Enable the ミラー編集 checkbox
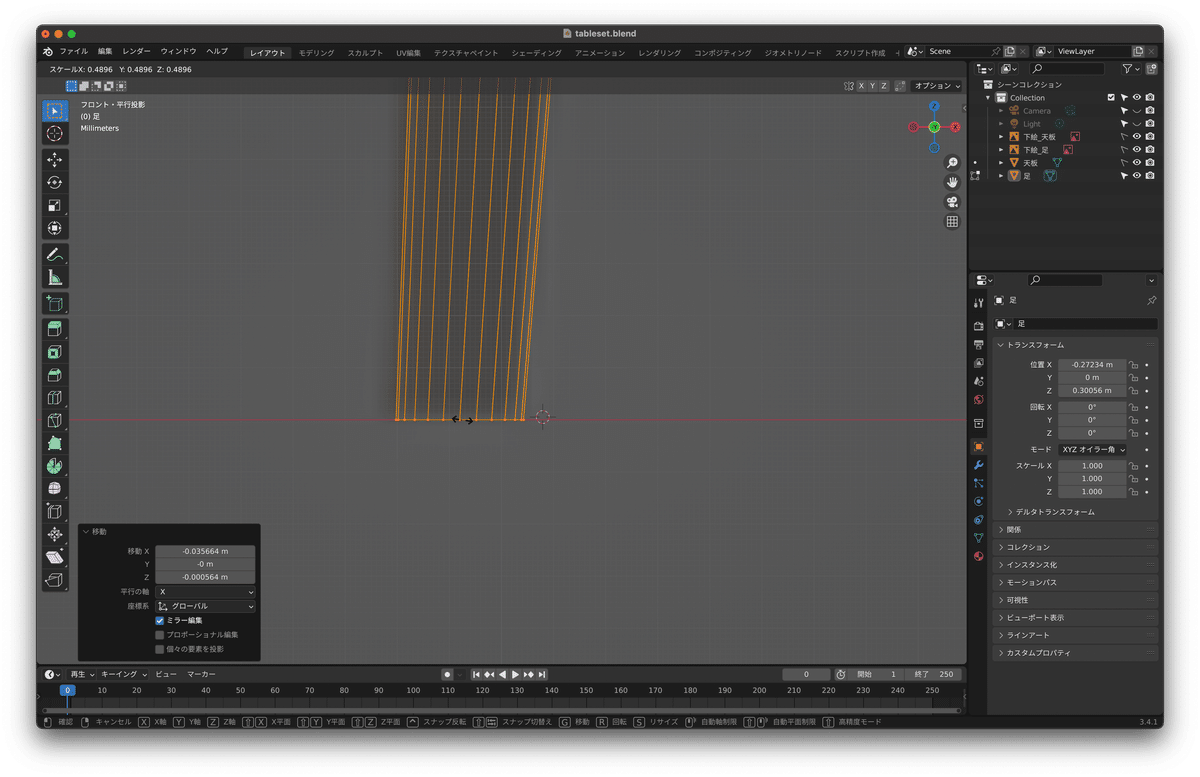 click(160, 621)
